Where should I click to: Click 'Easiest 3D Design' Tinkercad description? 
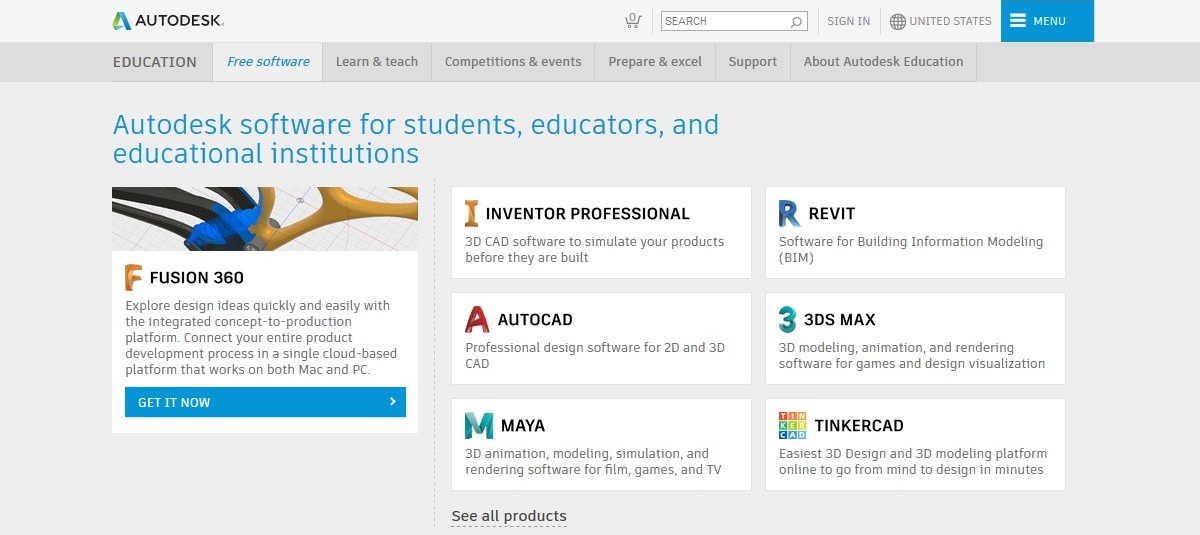(x=913, y=461)
